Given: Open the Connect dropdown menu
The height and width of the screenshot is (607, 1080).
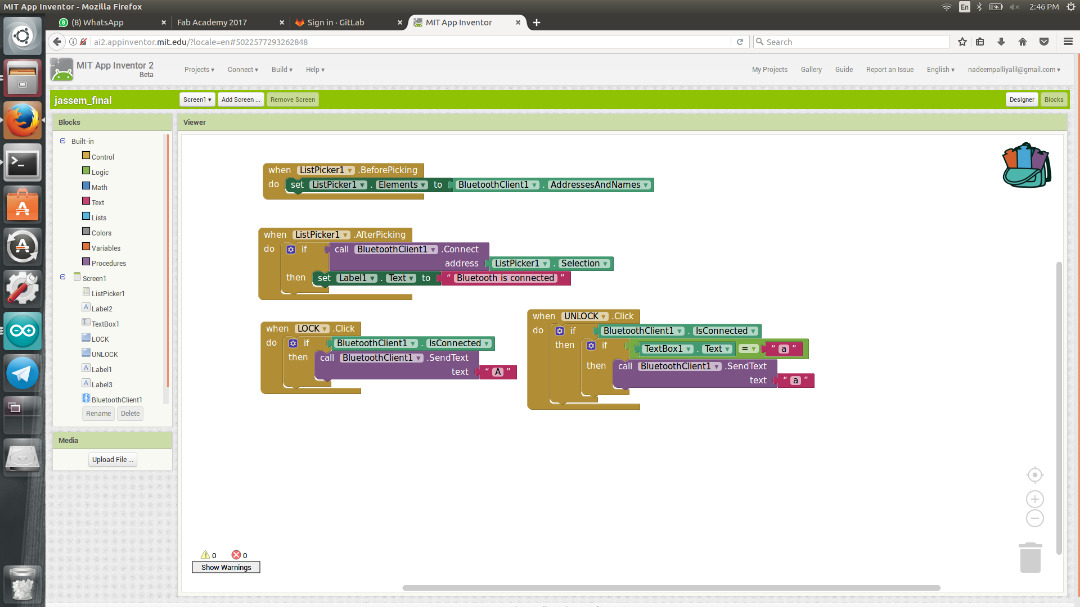Looking at the screenshot, I should point(242,70).
